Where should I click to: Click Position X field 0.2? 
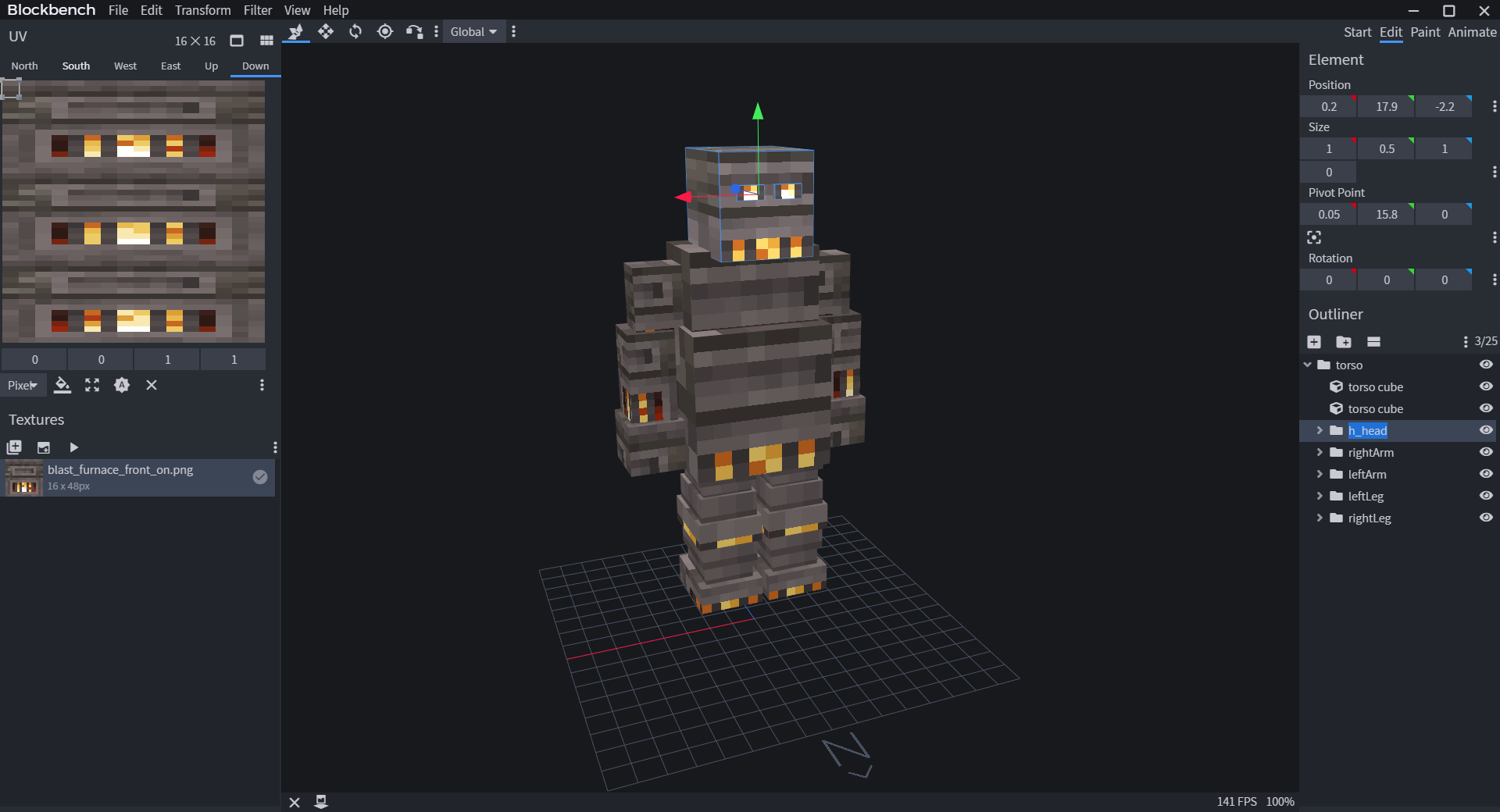1328,106
